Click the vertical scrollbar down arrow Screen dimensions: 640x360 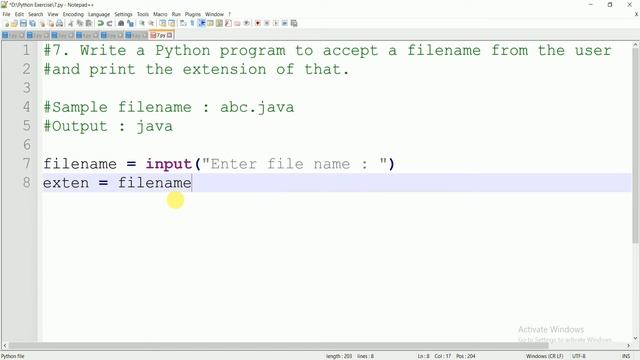click(636, 338)
